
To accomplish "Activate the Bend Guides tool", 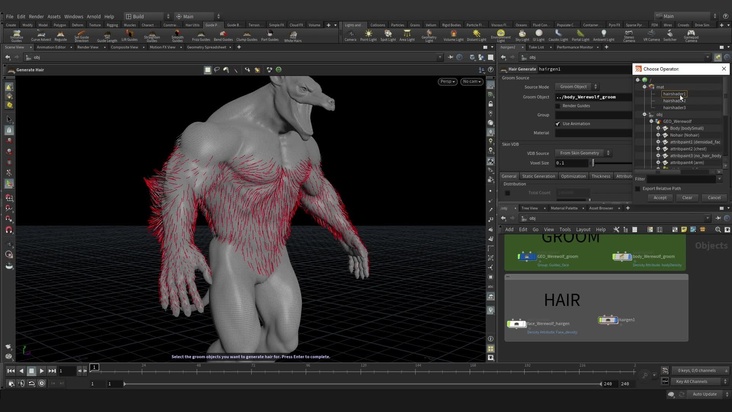I will coord(223,36).
